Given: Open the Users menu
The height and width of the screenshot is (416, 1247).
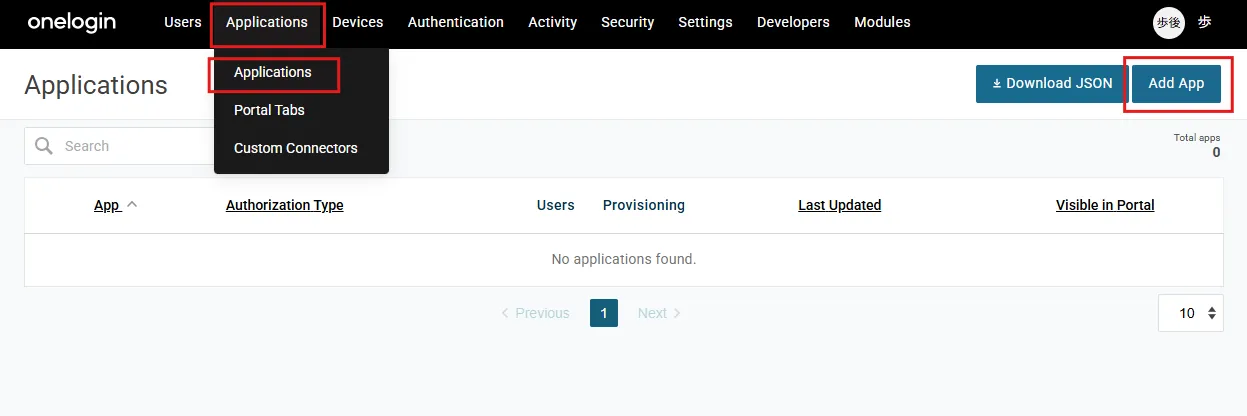Looking at the screenshot, I should [x=183, y=22].
